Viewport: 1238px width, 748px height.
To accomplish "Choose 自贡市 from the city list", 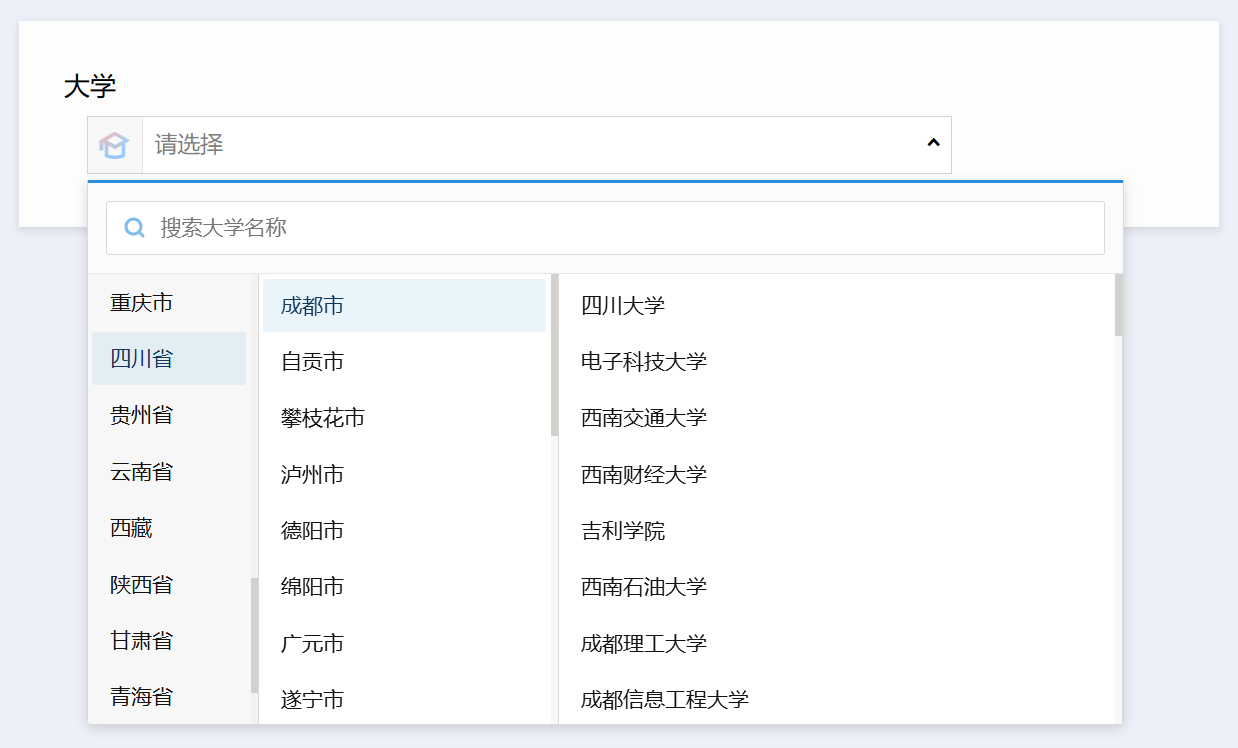I will point(404,361).
